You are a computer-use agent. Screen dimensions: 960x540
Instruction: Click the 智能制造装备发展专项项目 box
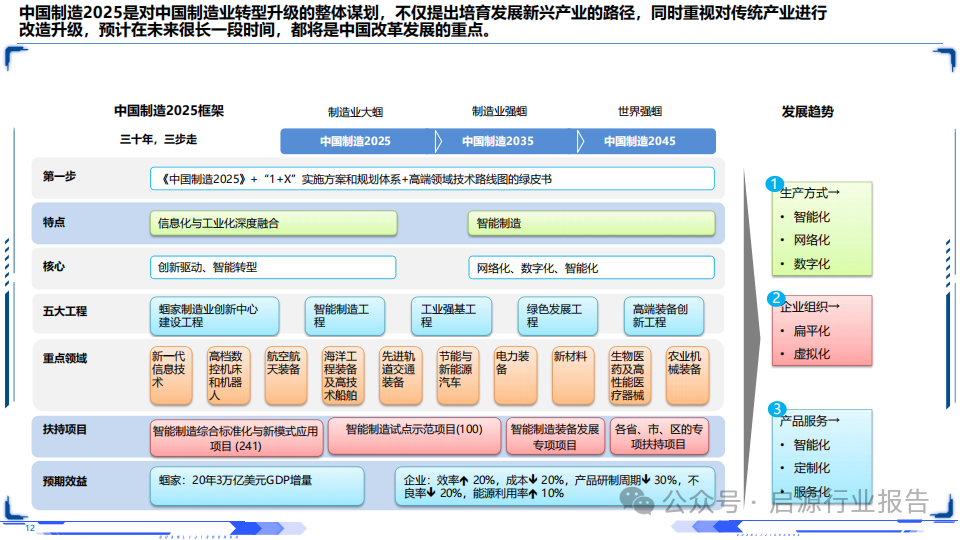tap(555, 436)
